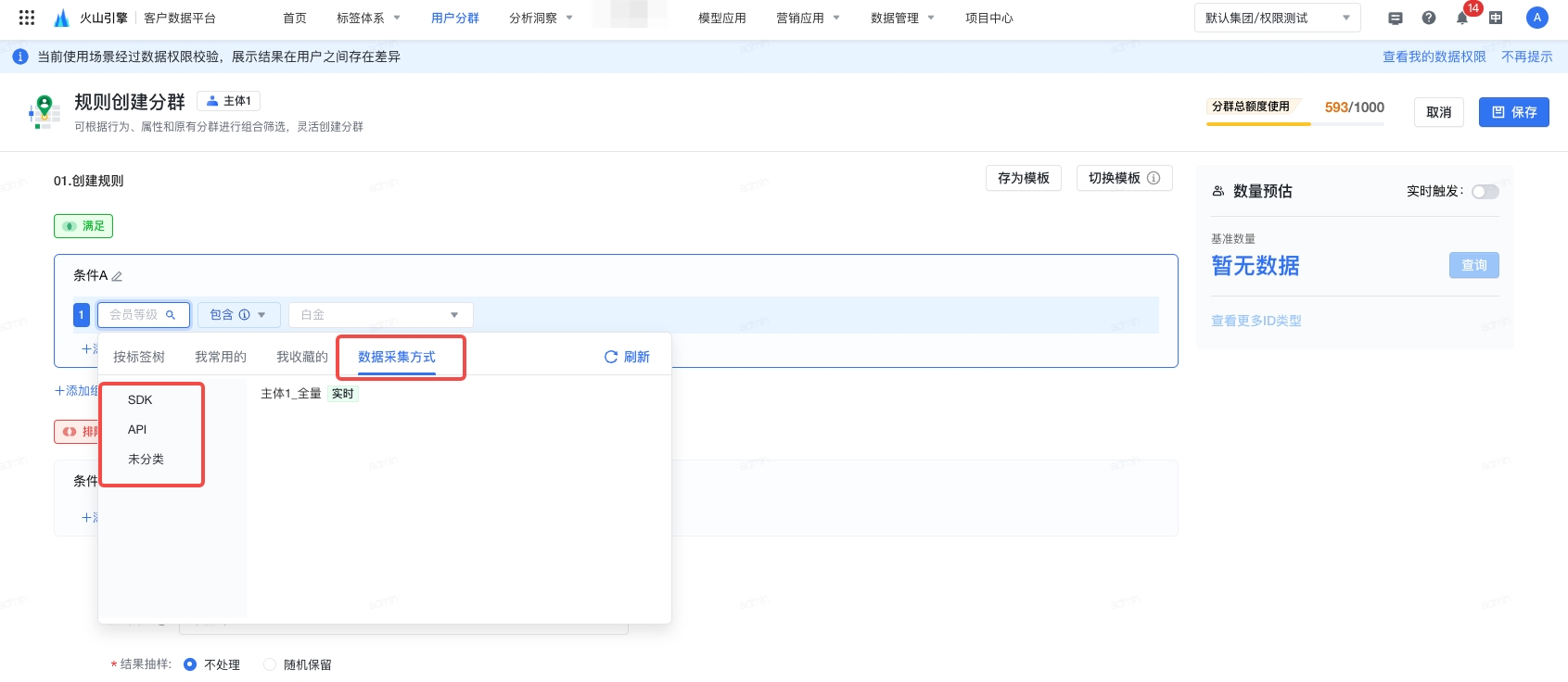Open the 查看我的数据权限 link

pos(1434,57)
